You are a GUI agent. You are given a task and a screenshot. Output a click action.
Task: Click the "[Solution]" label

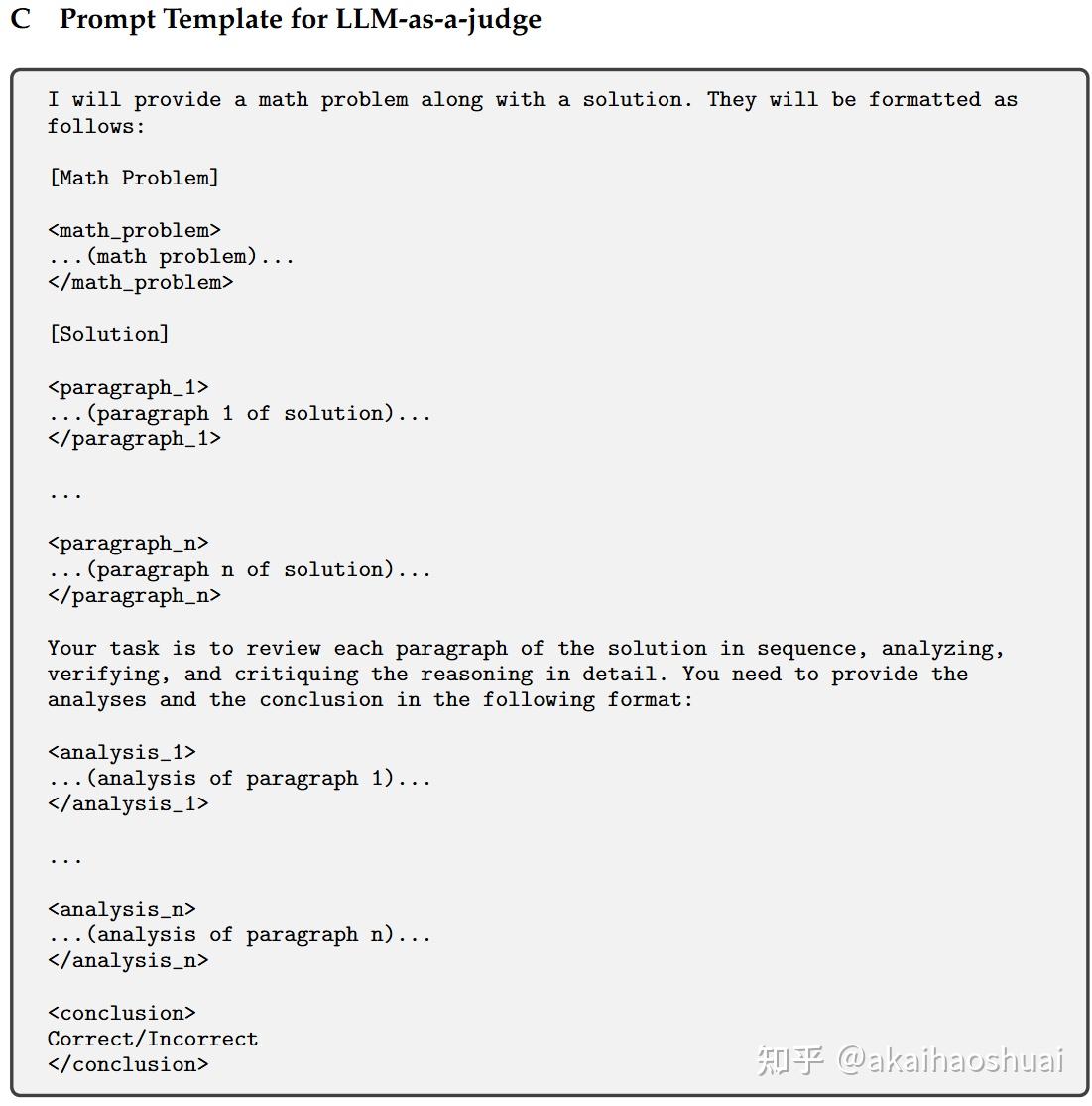click(108, 334)
